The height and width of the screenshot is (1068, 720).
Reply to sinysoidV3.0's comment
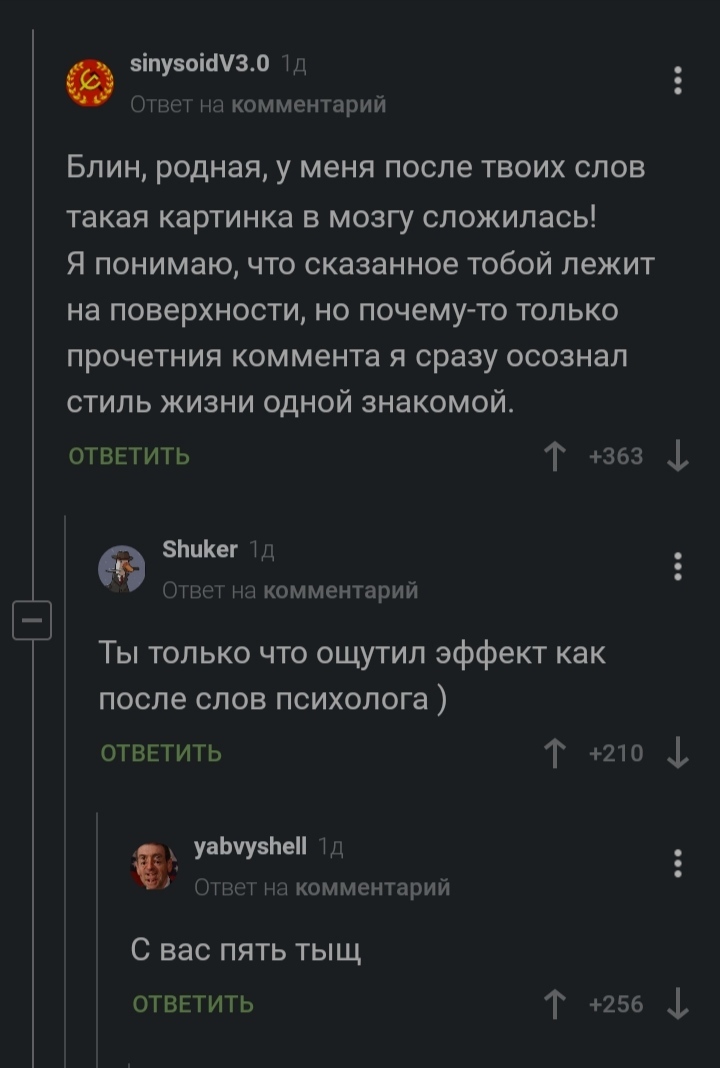[129, 457]
